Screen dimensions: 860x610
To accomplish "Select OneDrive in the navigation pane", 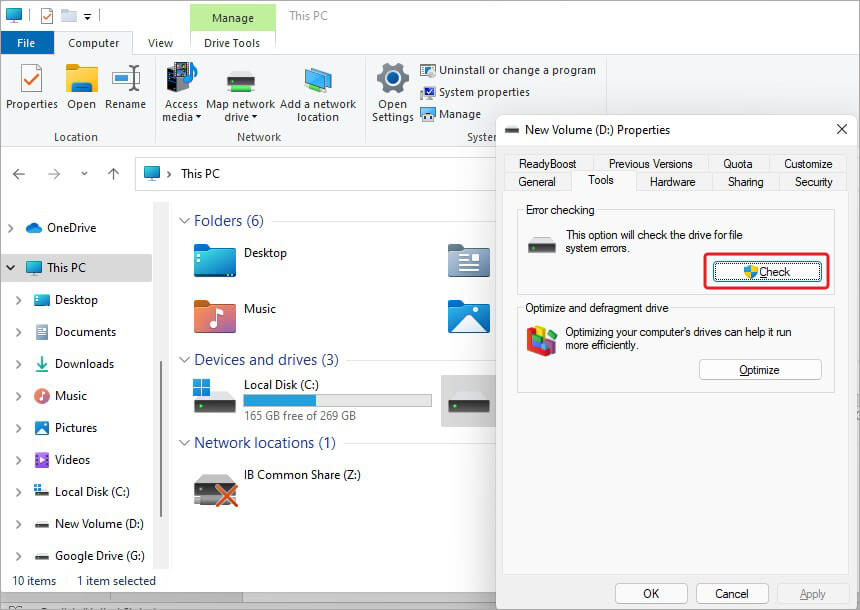I will coord(73,227).
